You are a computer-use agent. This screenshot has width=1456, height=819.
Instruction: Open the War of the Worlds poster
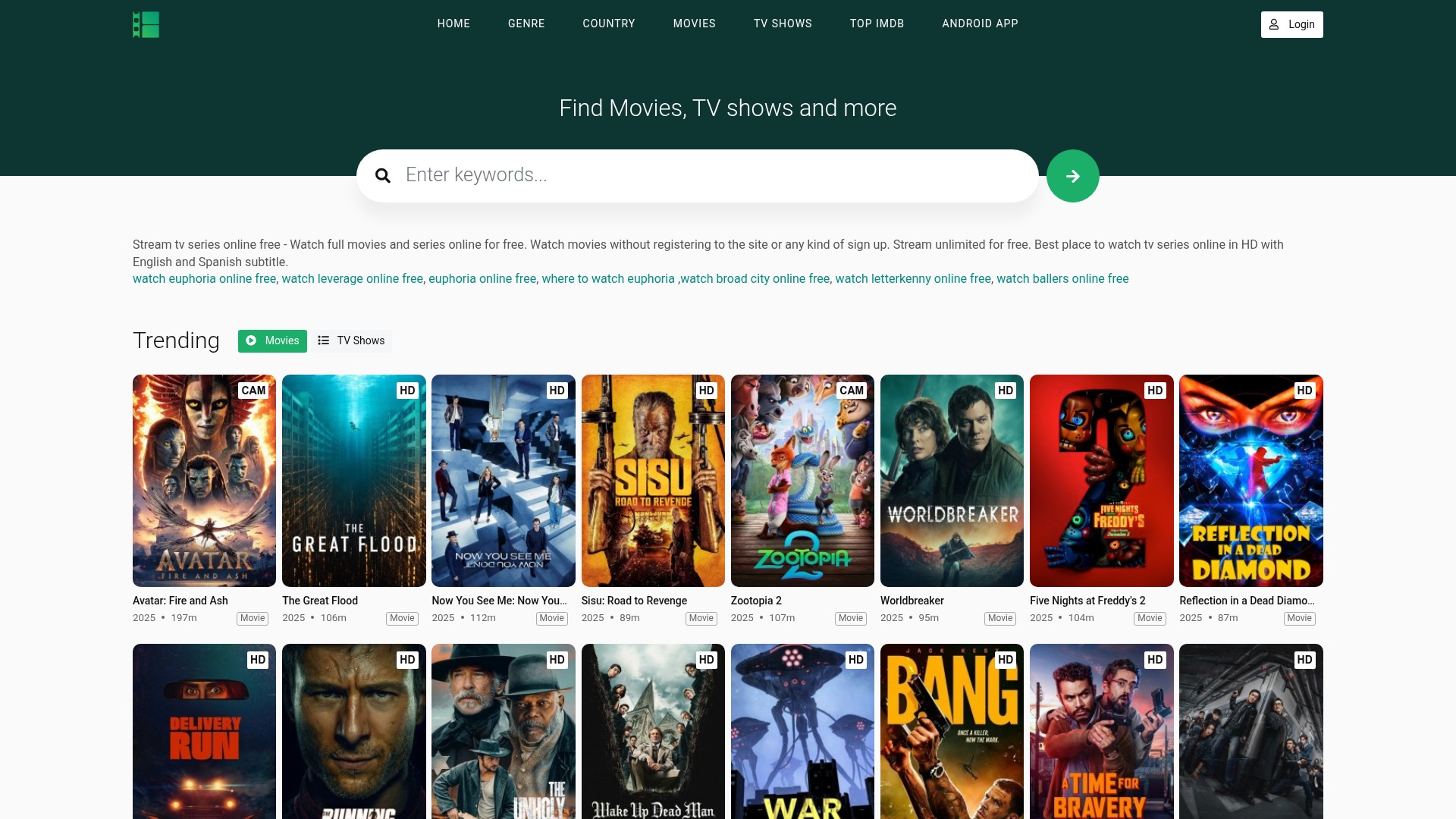click(x=802, y=732)
